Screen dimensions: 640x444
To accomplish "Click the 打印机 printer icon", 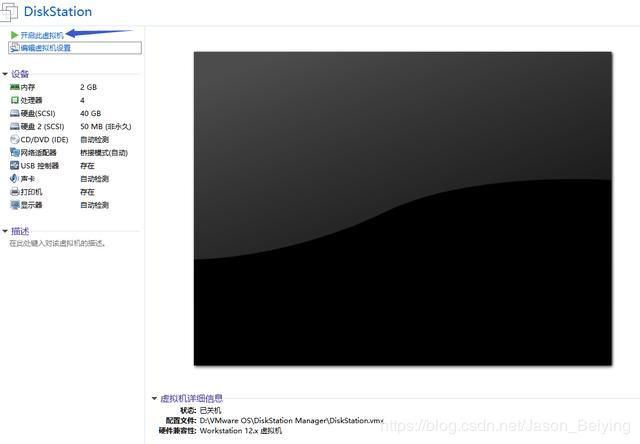I will 14,192.
